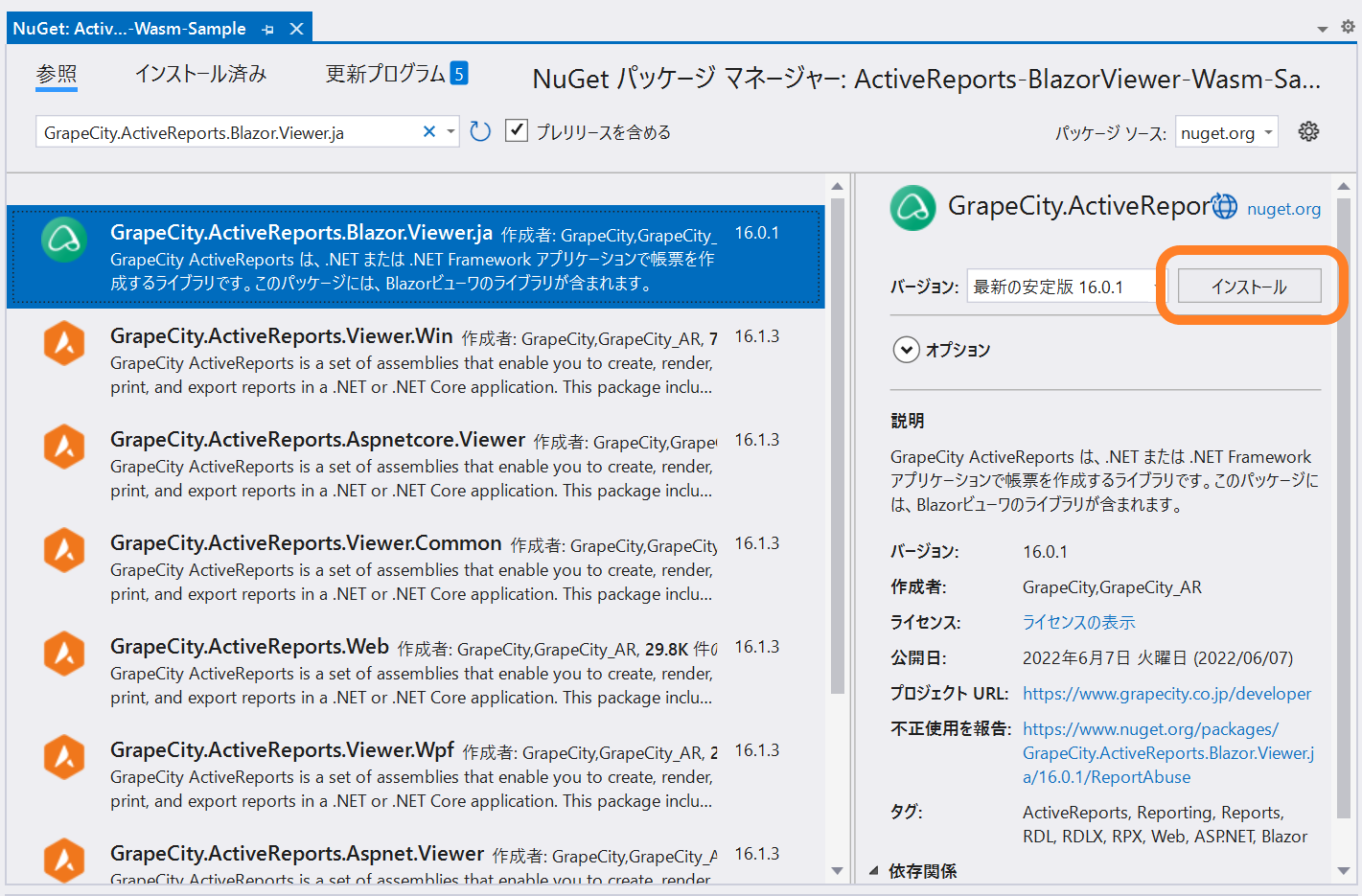Click the GrapeCity.ActiveRepor package title in the details pane

coord(1078,206)
